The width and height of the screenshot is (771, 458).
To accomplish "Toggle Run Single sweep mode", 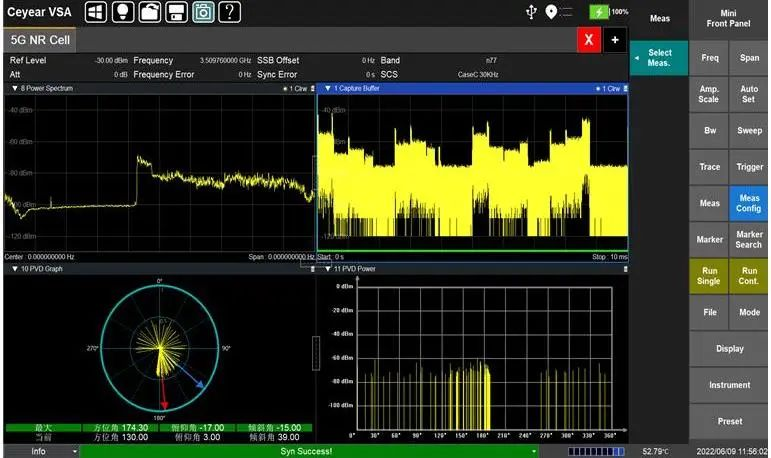I will [709, 275].
